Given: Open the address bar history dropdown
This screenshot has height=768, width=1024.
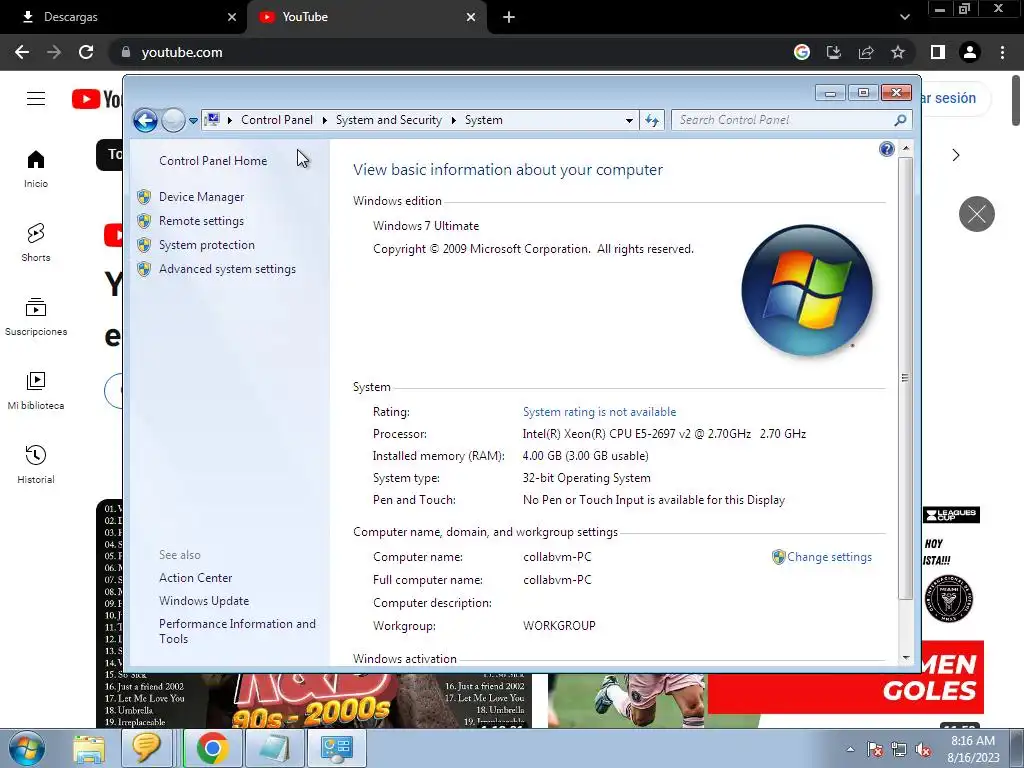Looking at the screenshot, I should (629, 120).
